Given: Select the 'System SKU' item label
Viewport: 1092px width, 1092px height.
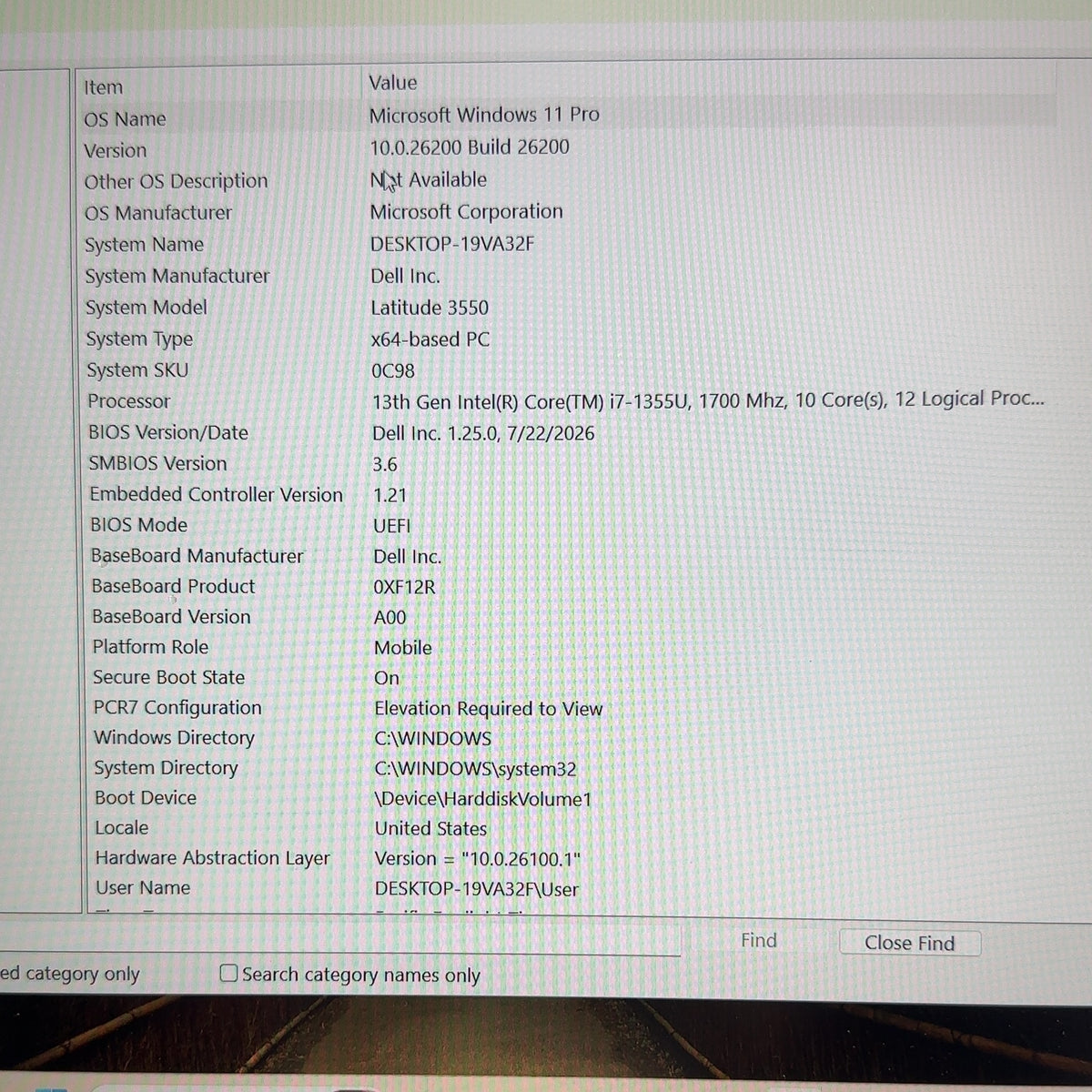Looking at the screenshot, I should pyautogui.click(x=137, y=370).
